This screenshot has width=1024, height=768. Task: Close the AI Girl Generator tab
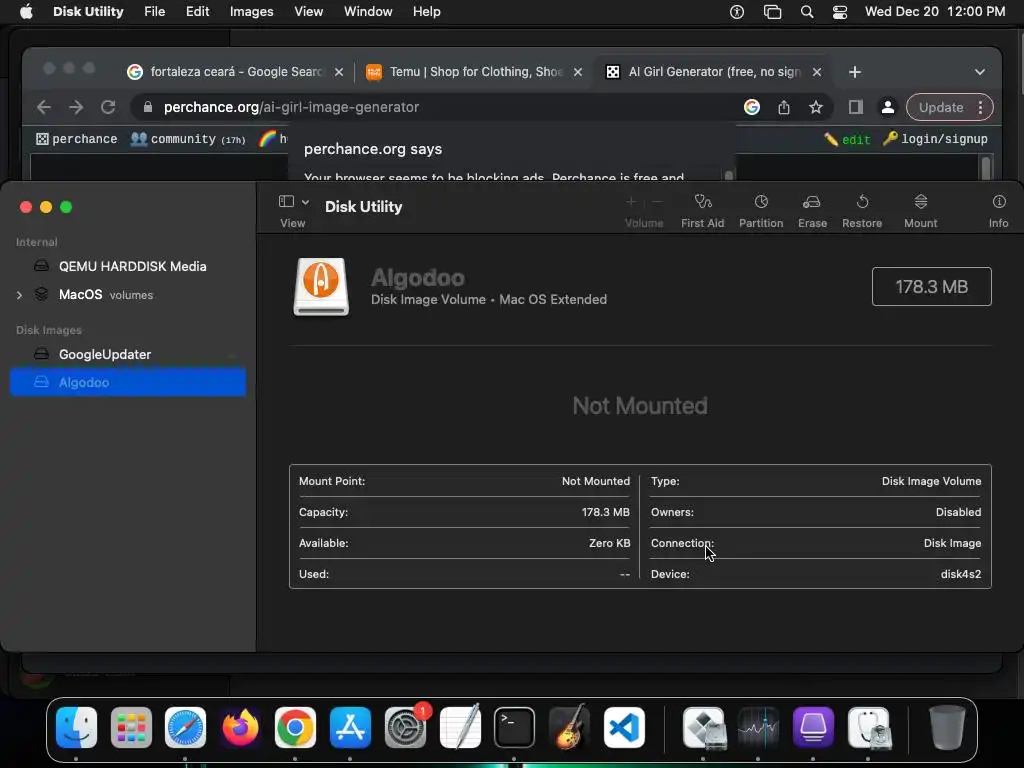coord(817,72)
